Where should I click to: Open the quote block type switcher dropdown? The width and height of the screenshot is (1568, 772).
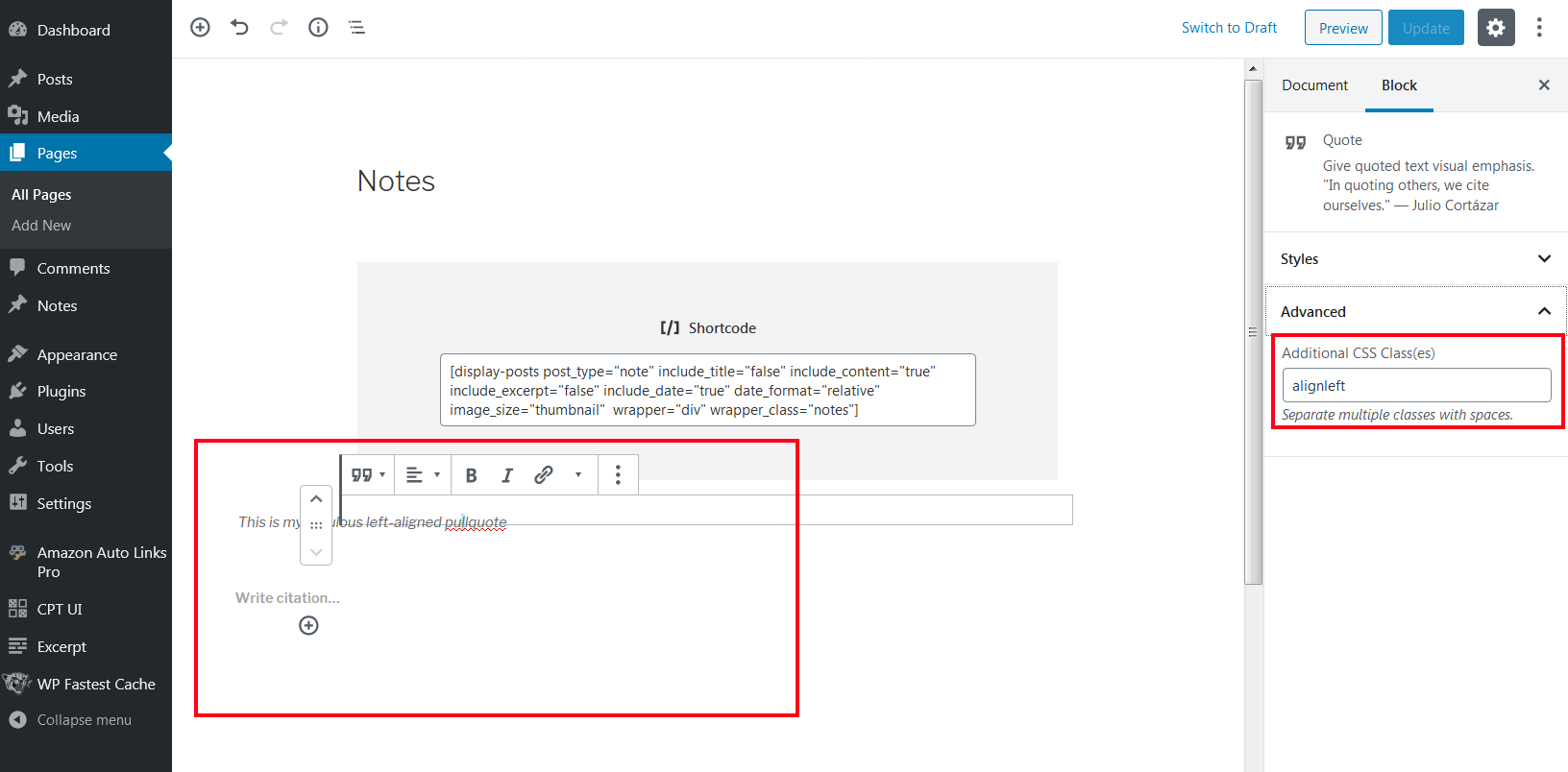coord(368,475)
